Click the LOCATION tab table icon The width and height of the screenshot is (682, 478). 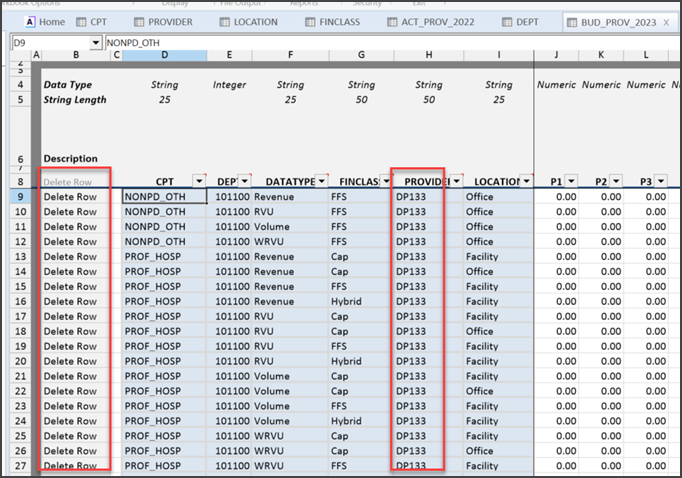click(x=223, y=22)
